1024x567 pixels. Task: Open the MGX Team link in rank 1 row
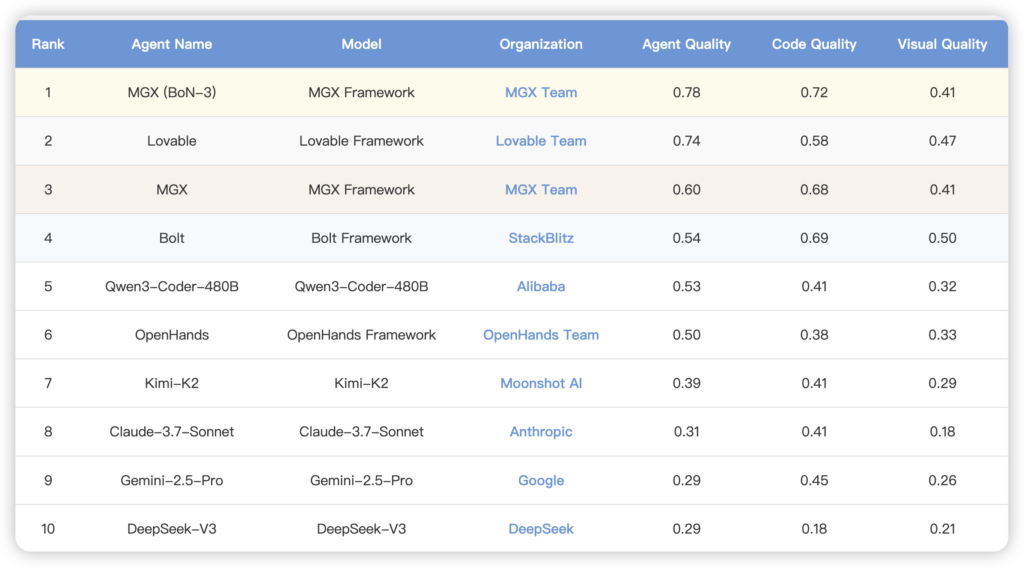(x=541, y=92)
